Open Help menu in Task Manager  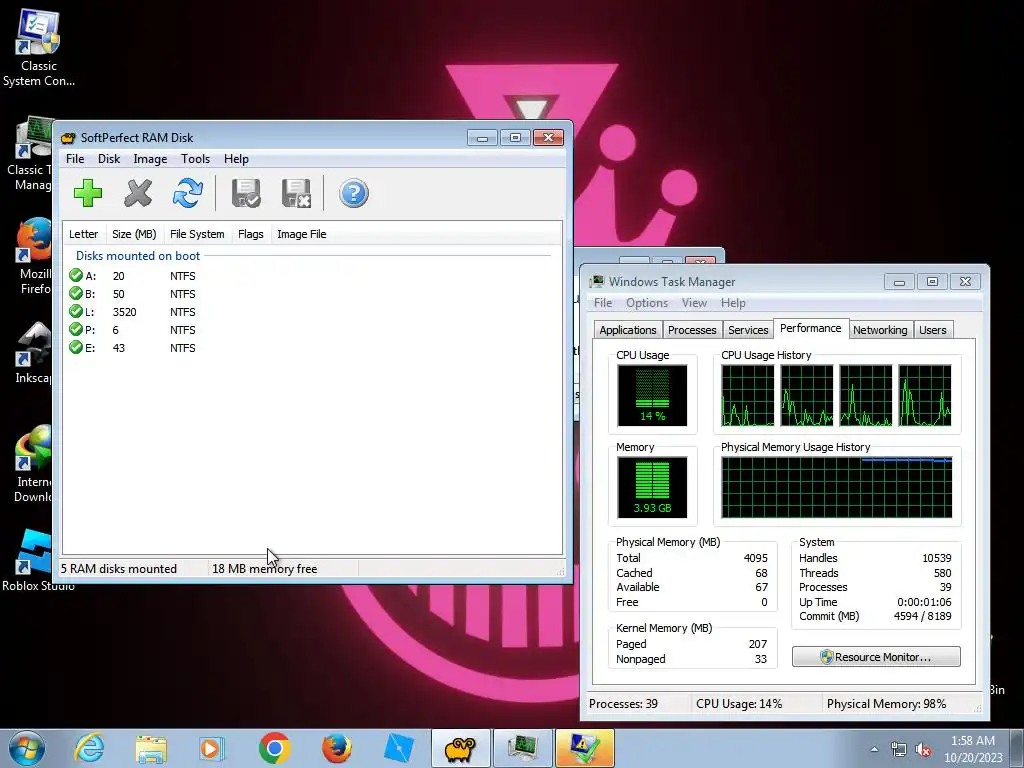733,303
